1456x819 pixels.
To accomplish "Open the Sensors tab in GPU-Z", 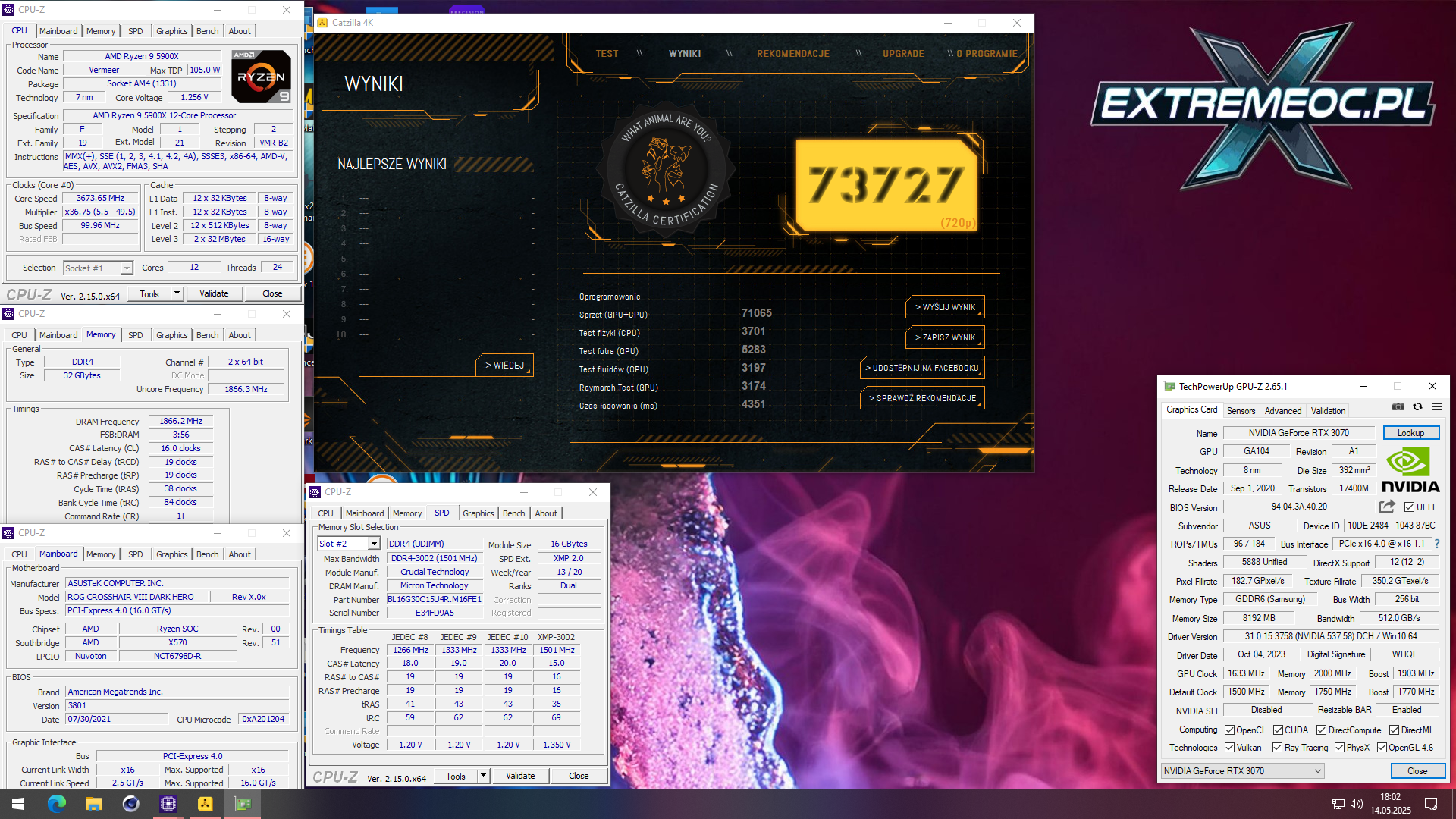I will (x=1241, y=411).
